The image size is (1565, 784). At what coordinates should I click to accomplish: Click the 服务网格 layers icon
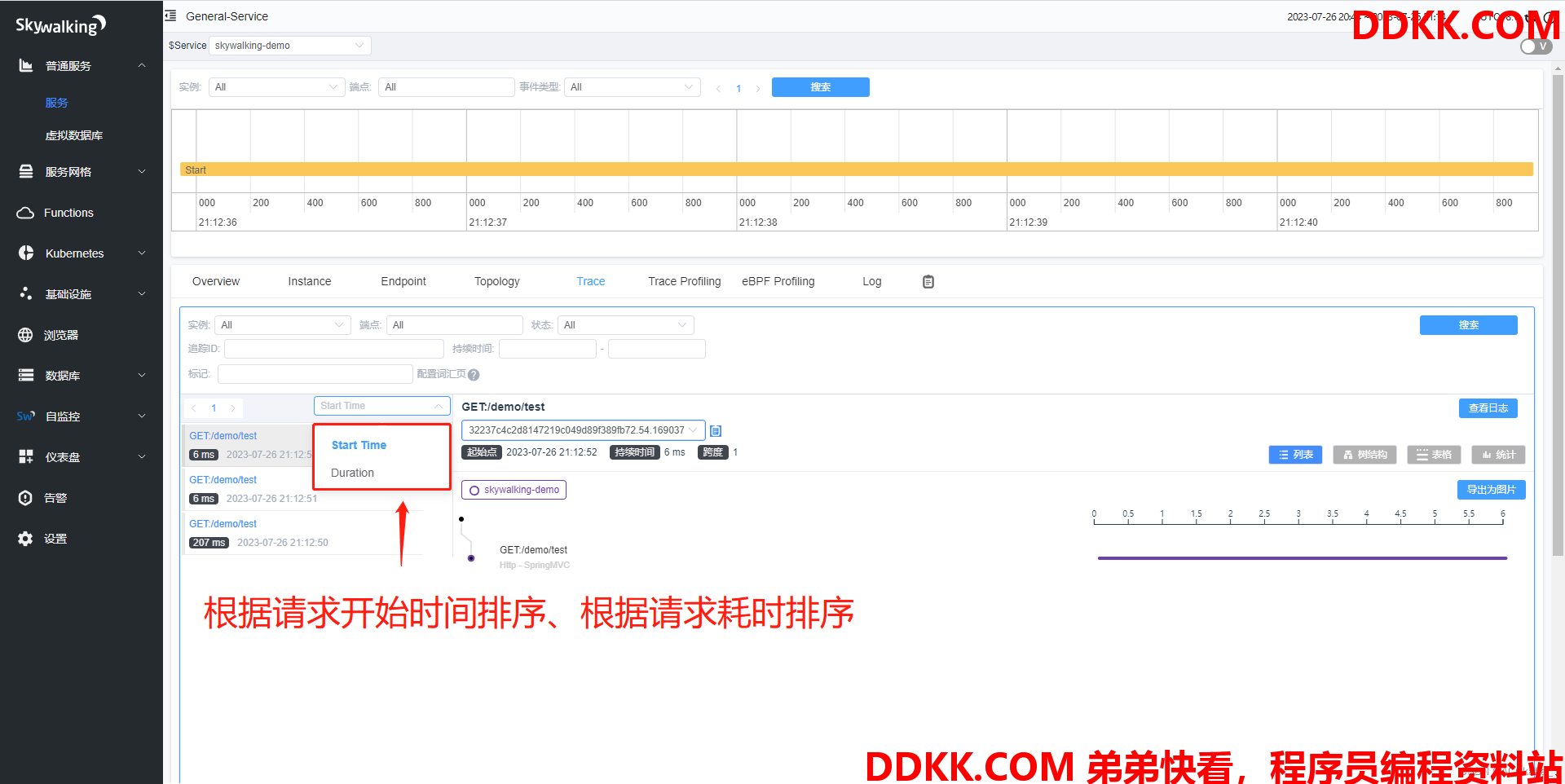[26, 171]
